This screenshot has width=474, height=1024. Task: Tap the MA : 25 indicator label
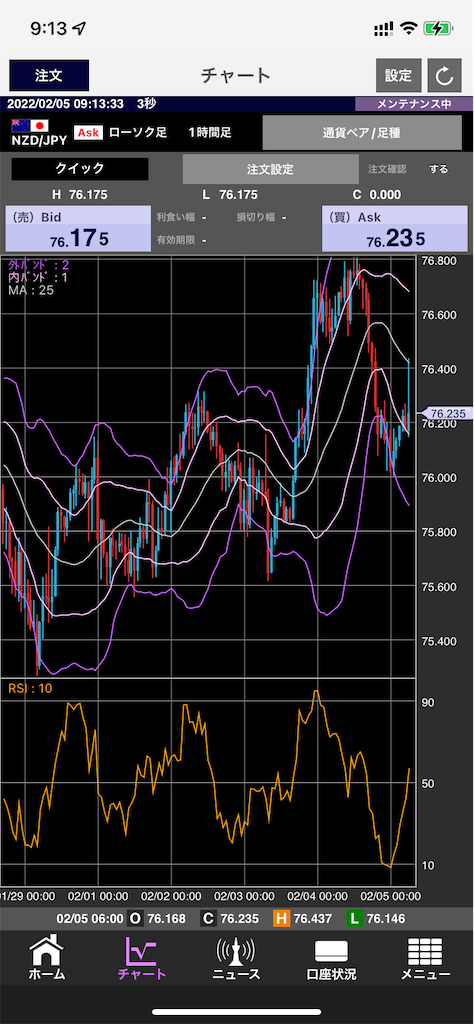coord(30,289)
